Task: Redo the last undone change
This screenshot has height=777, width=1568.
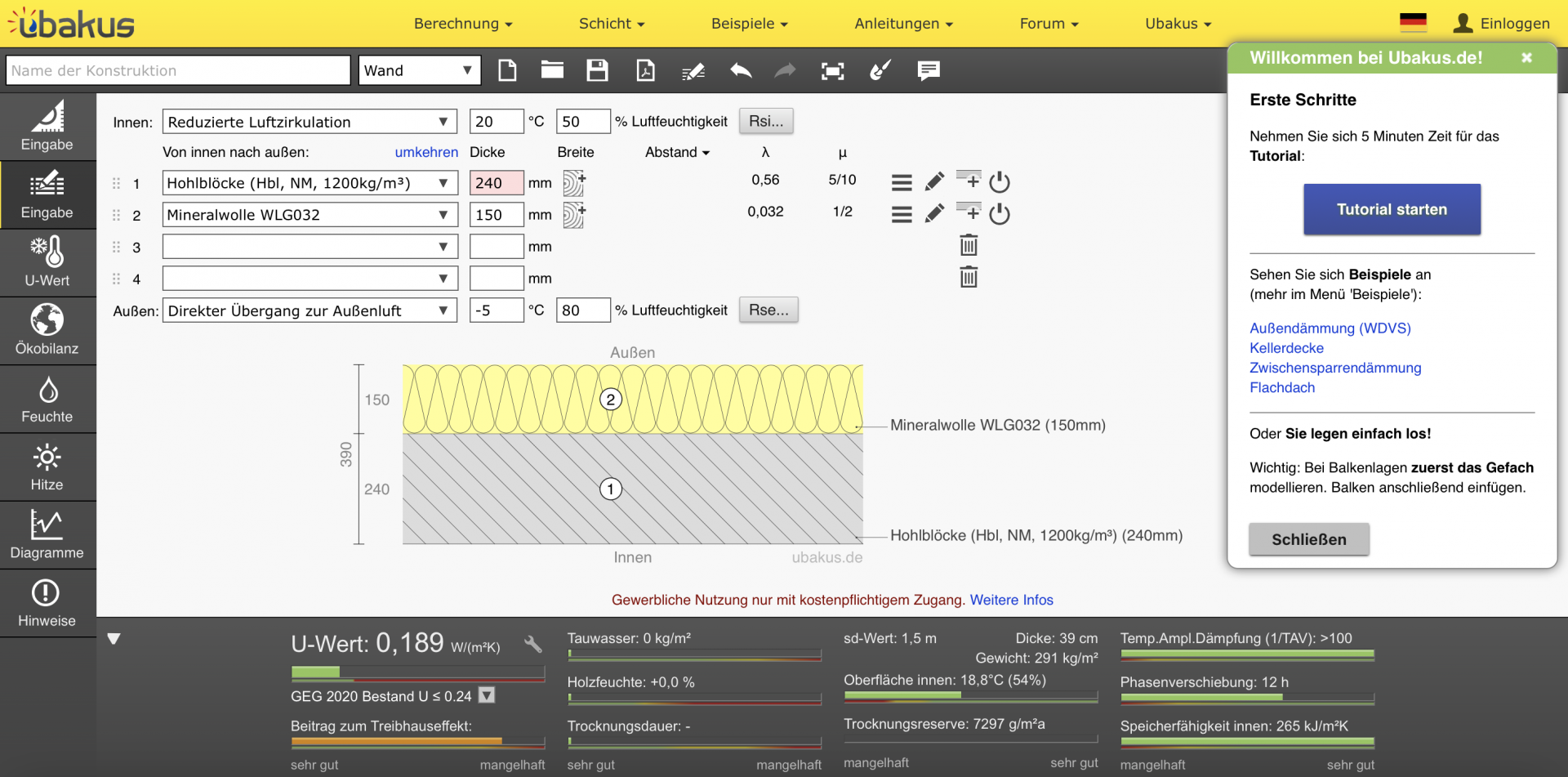Action: point(785,70)
